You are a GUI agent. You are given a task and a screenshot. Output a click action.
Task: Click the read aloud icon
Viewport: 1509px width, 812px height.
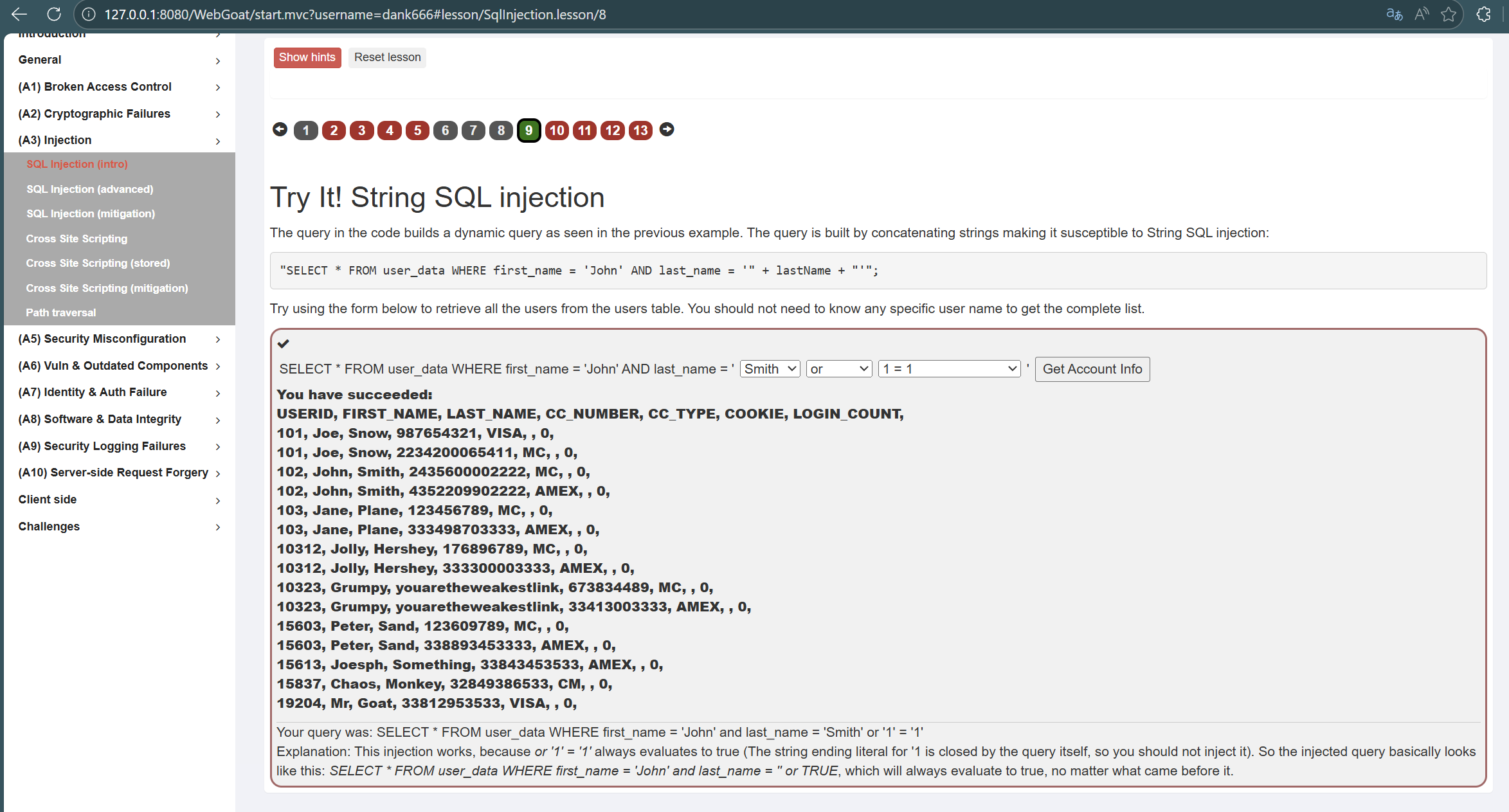pos(1422,14)
